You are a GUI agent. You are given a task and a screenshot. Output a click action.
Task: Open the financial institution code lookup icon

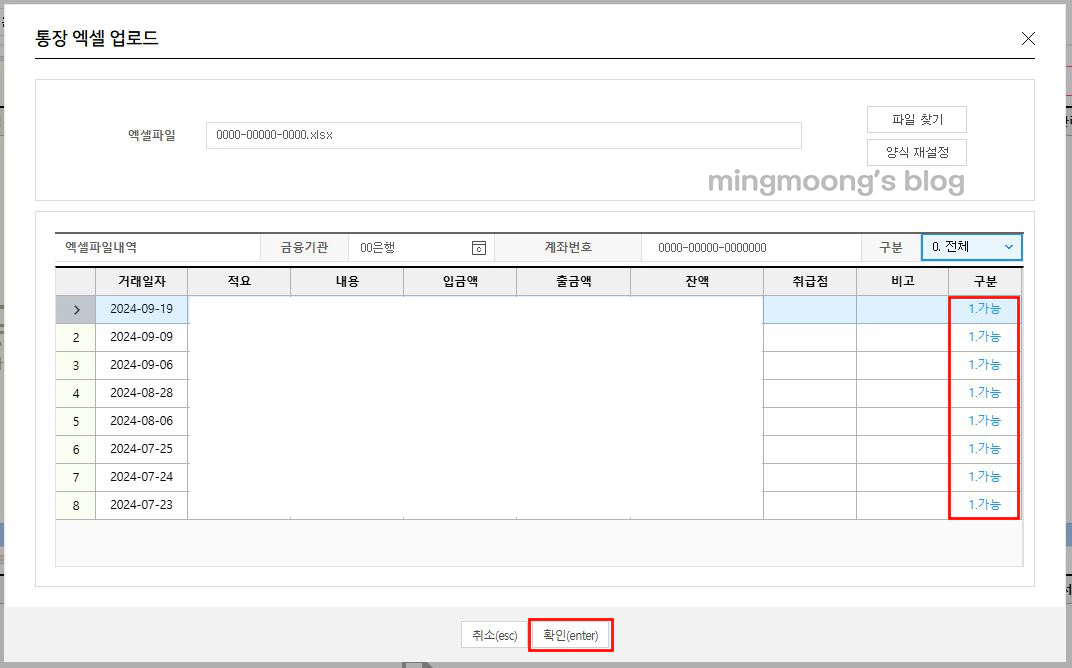[477, 247]
